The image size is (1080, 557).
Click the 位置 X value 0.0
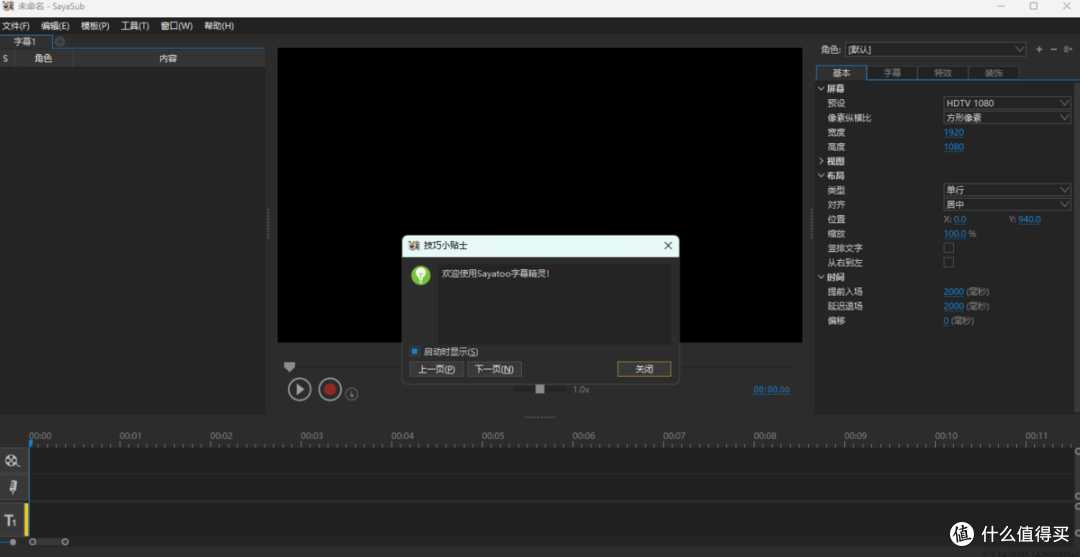959,219
